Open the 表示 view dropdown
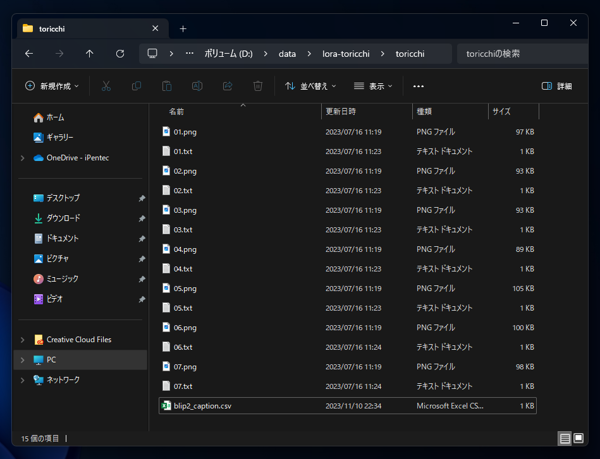 click(x=373, y=86)
